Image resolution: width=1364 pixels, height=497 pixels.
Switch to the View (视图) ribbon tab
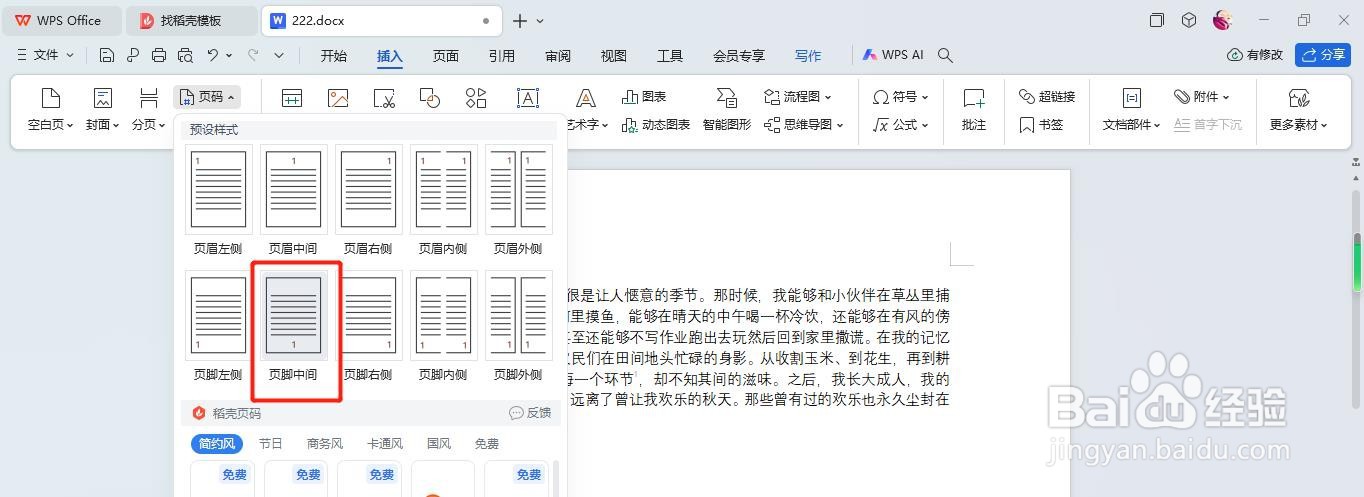[614, 56]
